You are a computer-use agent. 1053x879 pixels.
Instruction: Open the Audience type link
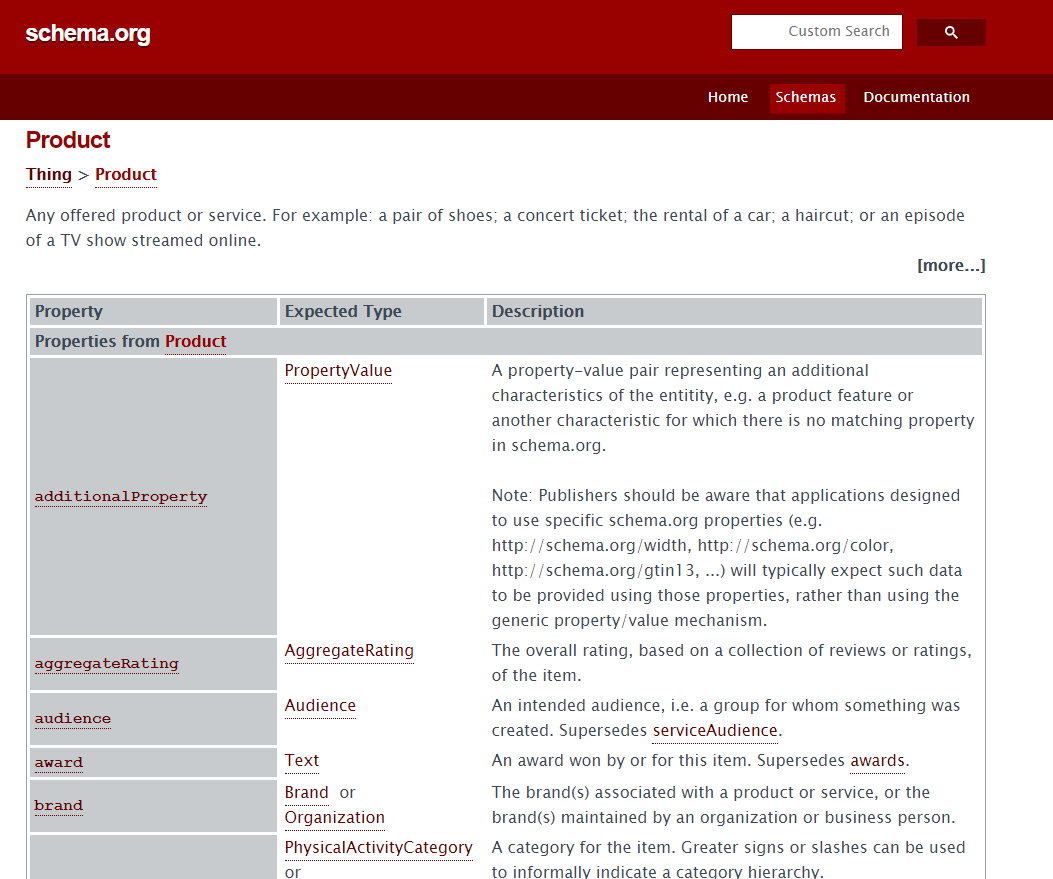coord(320,706)
